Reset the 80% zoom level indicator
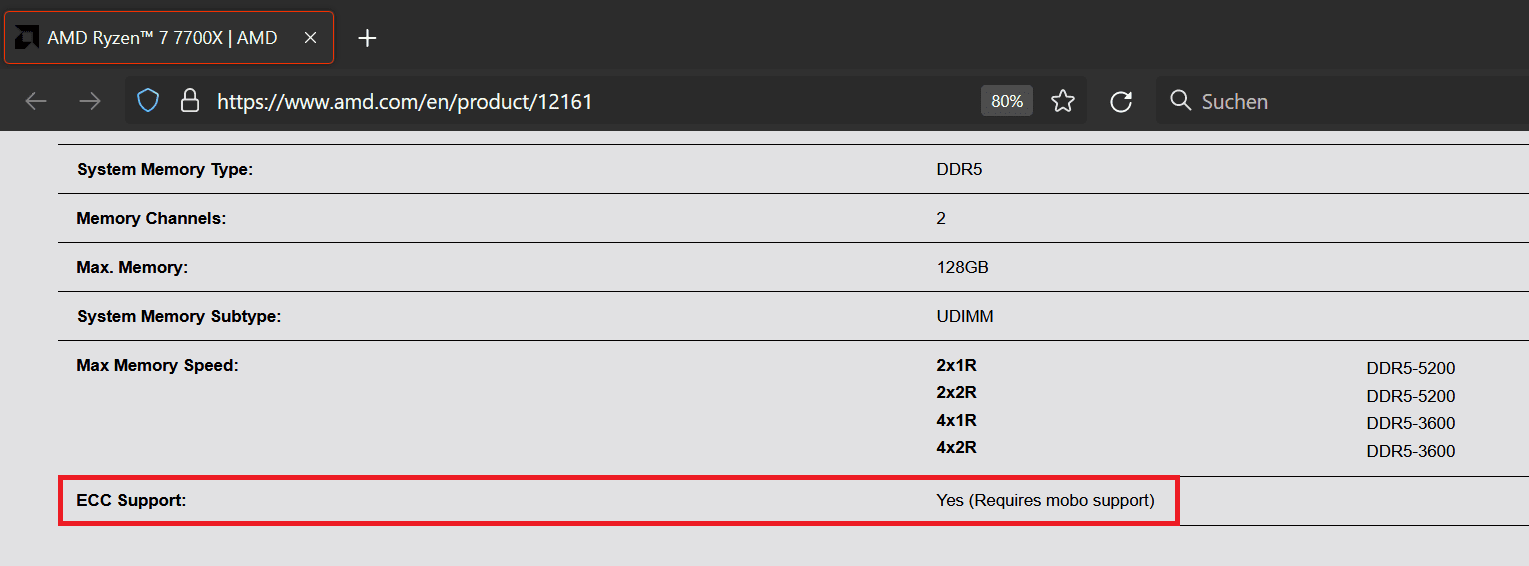The image size is (1529, 566). tap(1007, 101)
